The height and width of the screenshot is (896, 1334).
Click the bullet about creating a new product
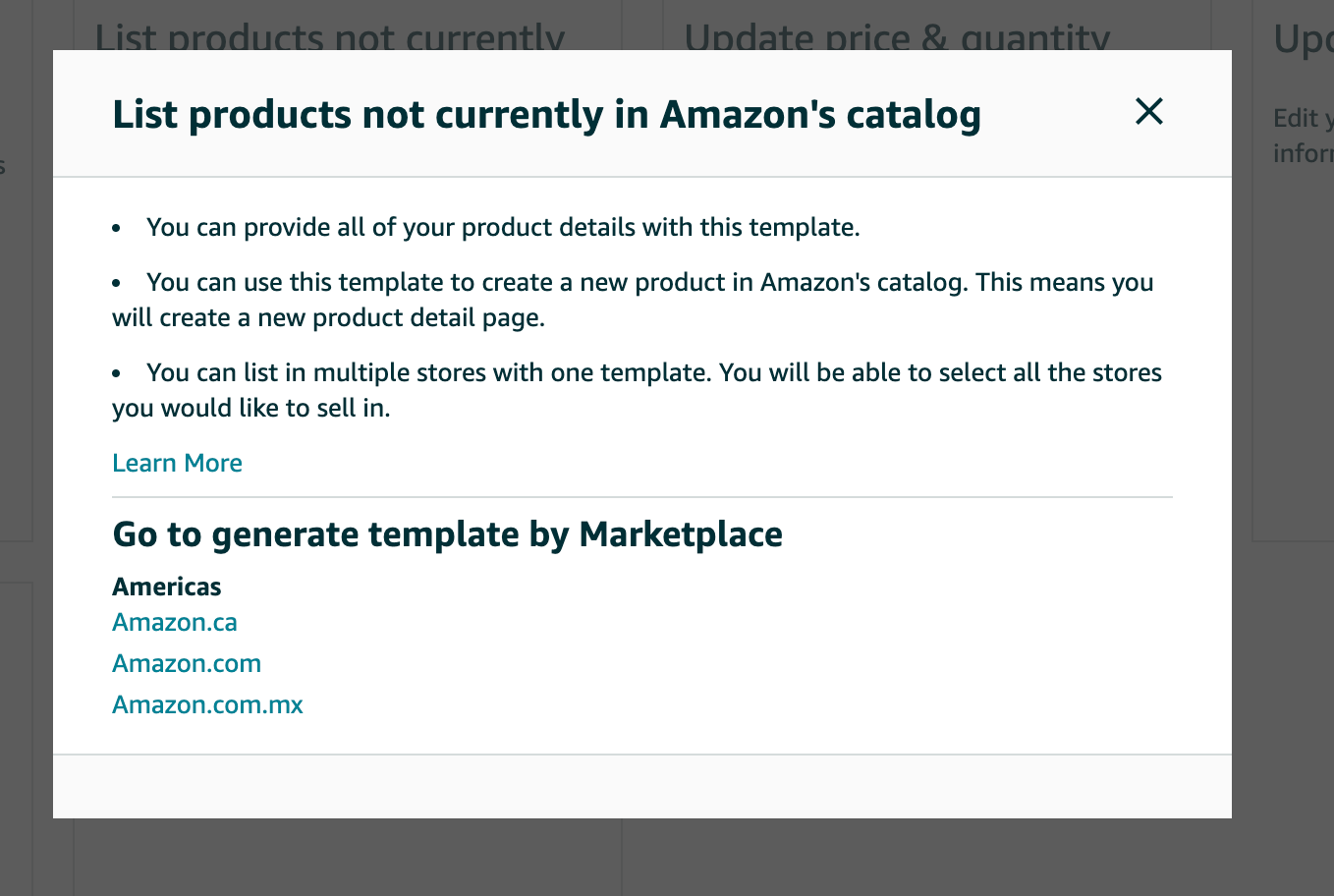point(633,300)
